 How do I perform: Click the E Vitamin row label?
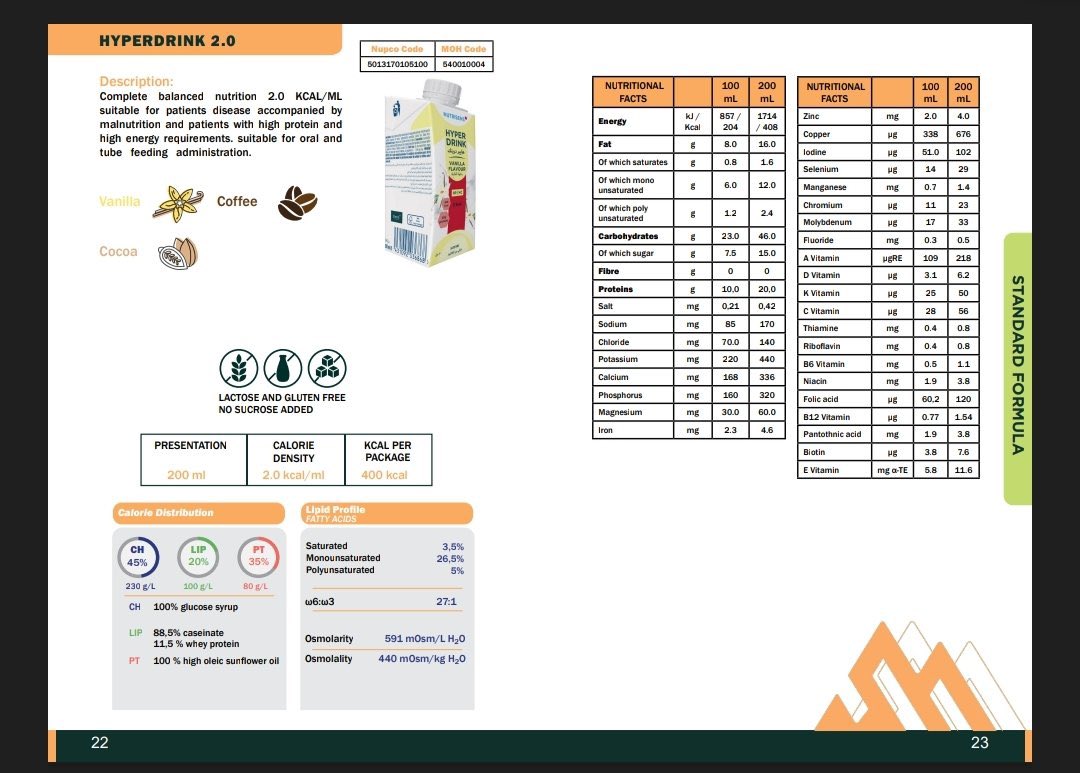(820, 470)
